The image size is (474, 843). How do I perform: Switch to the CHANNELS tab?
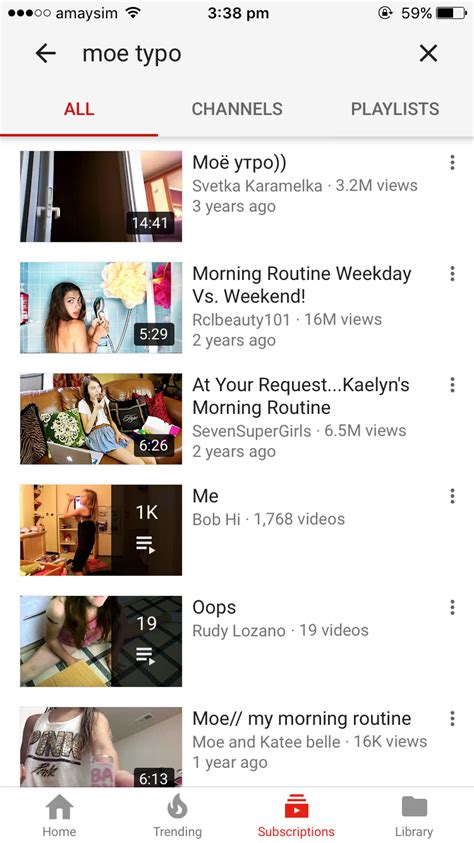237,109
